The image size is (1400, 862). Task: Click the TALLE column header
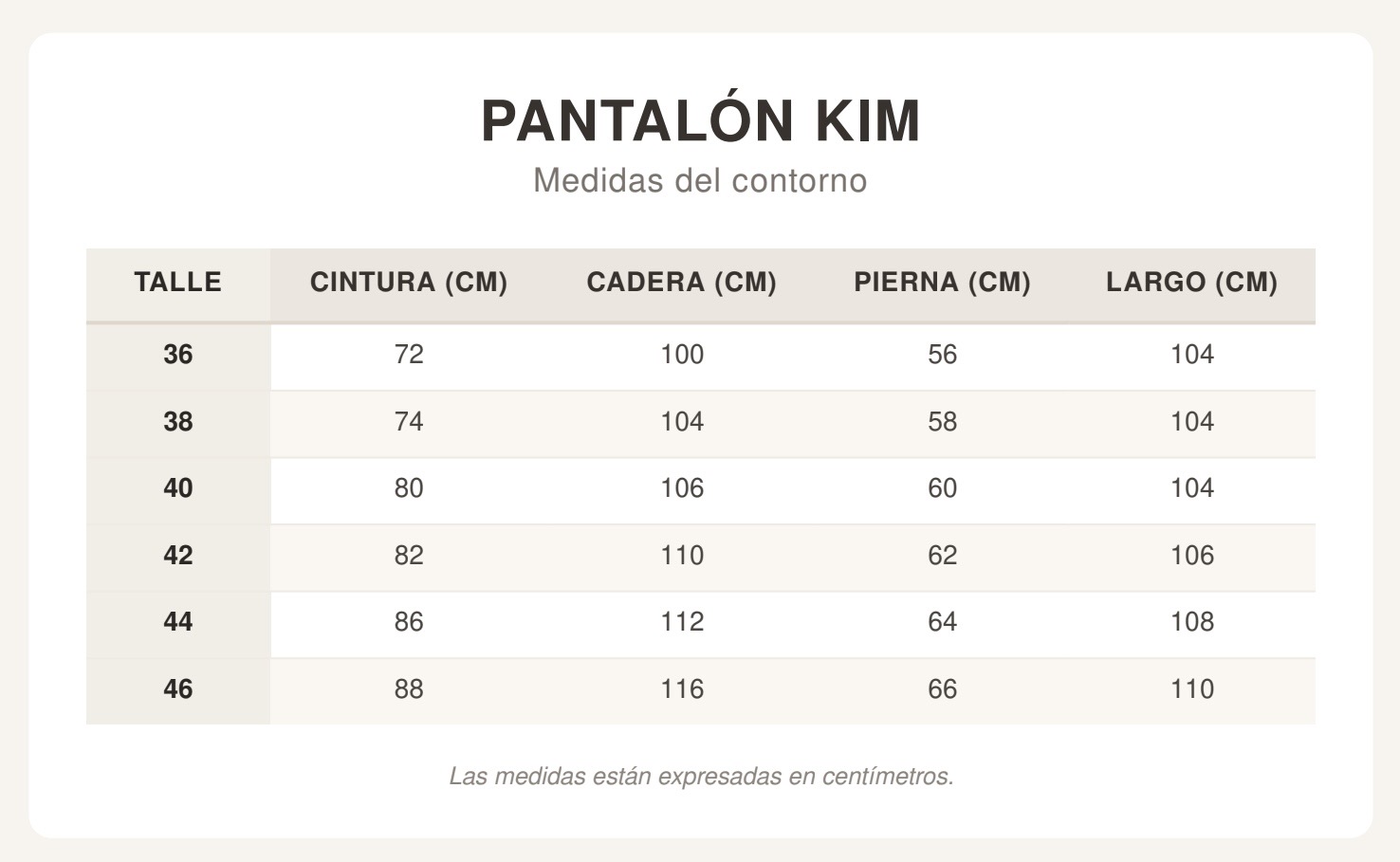[x=178, y=283]
